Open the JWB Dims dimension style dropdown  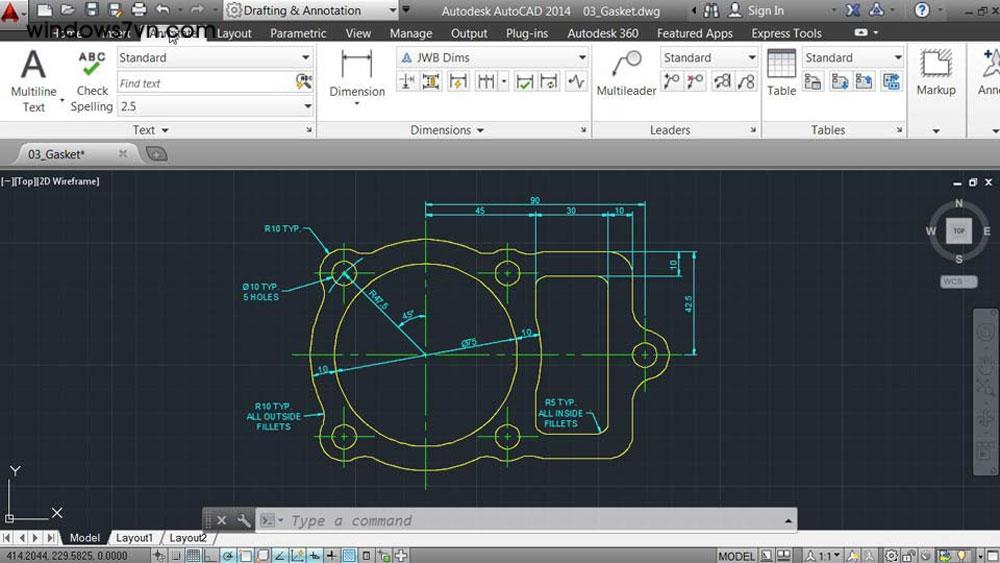[492, 57]
